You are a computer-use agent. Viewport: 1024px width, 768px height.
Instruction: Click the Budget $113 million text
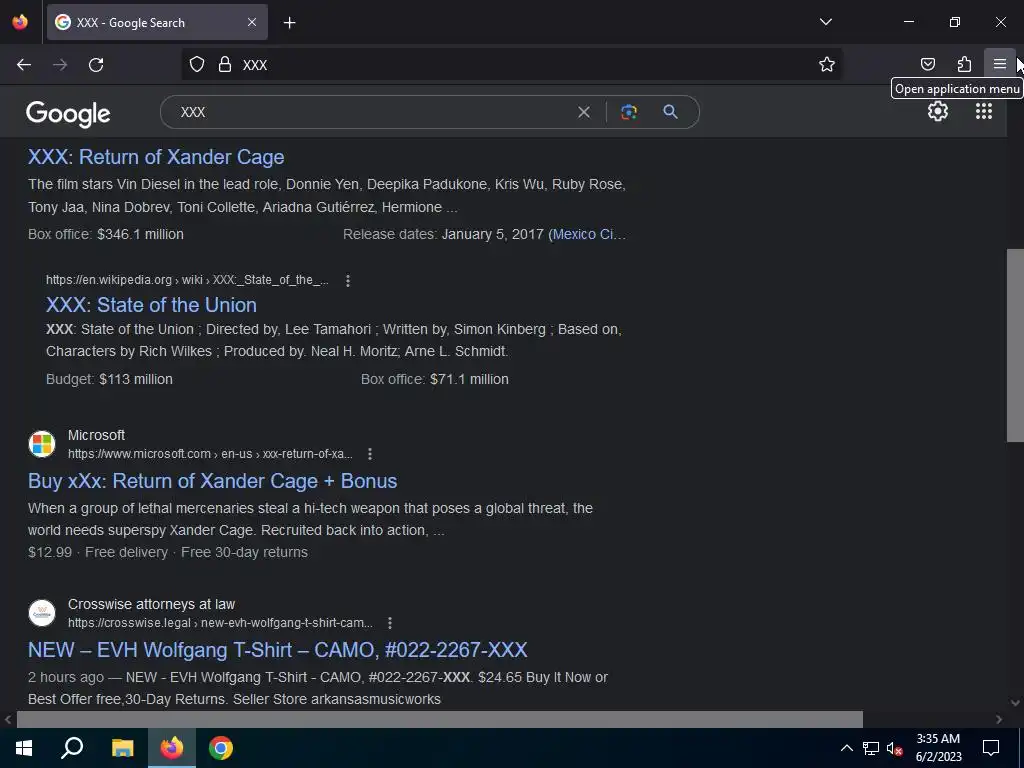[x=109, y=379]
